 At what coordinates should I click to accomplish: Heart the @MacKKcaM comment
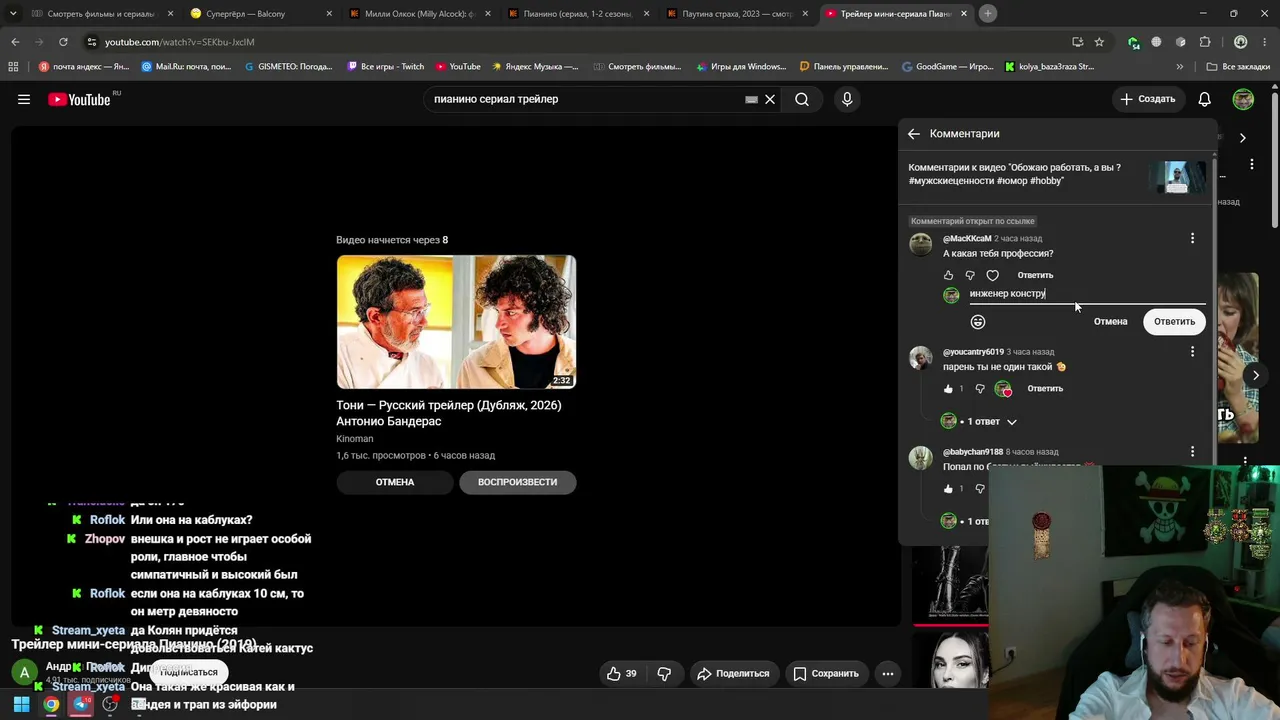coord(992,275)
